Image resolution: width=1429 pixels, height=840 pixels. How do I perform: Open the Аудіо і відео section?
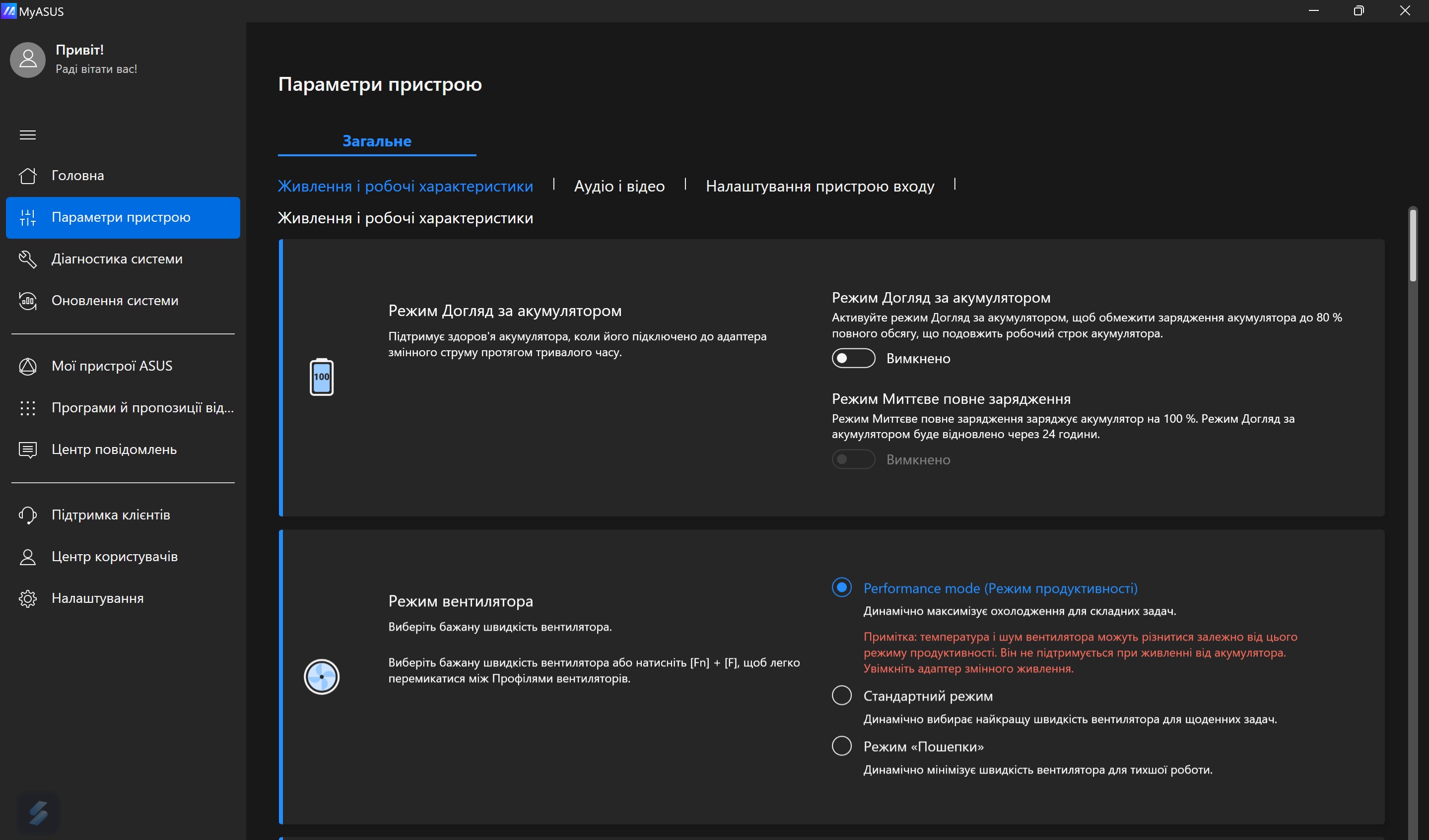coord(619,186)
